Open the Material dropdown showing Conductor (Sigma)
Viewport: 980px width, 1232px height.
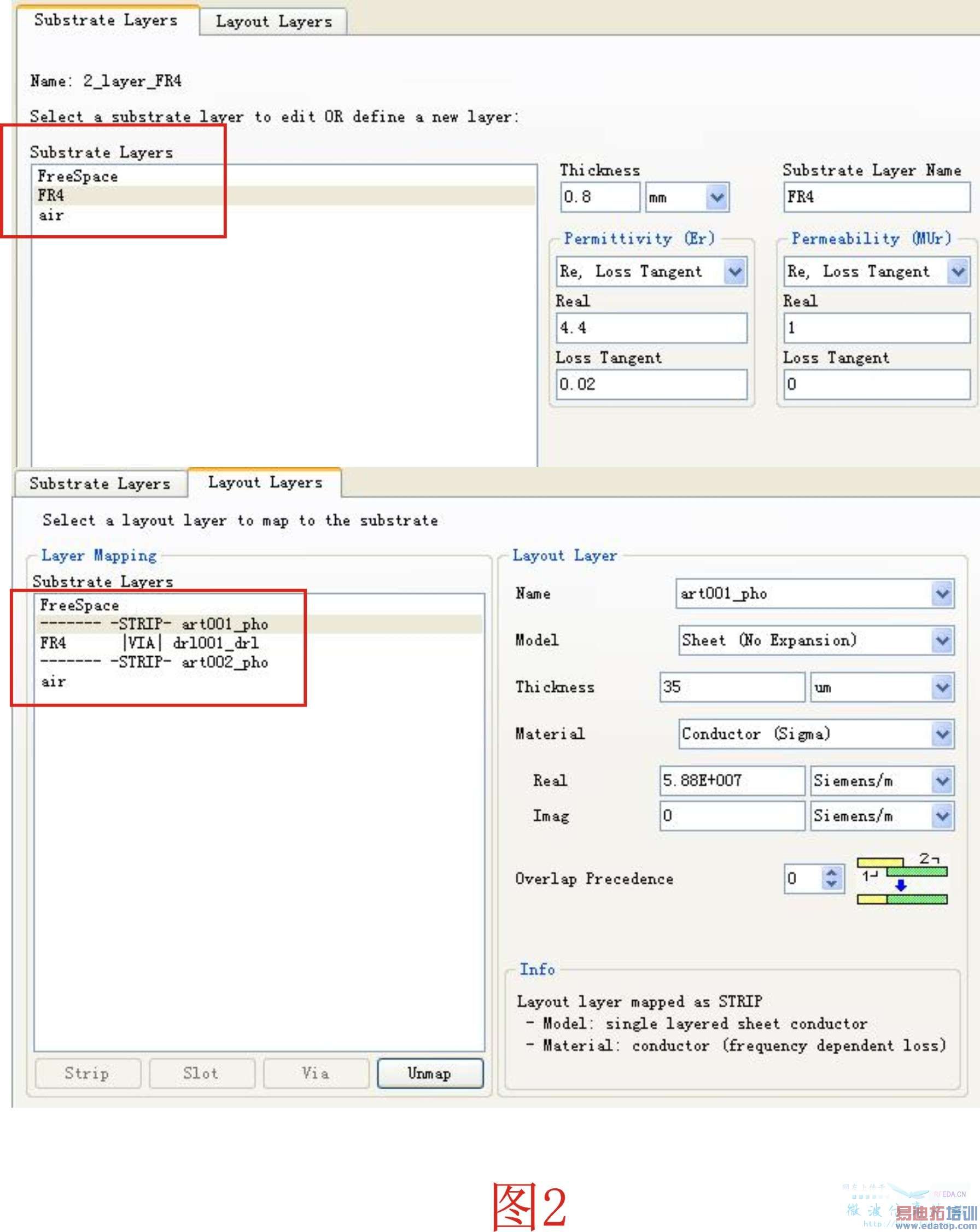pyautogui.click(x=816, y=734)
